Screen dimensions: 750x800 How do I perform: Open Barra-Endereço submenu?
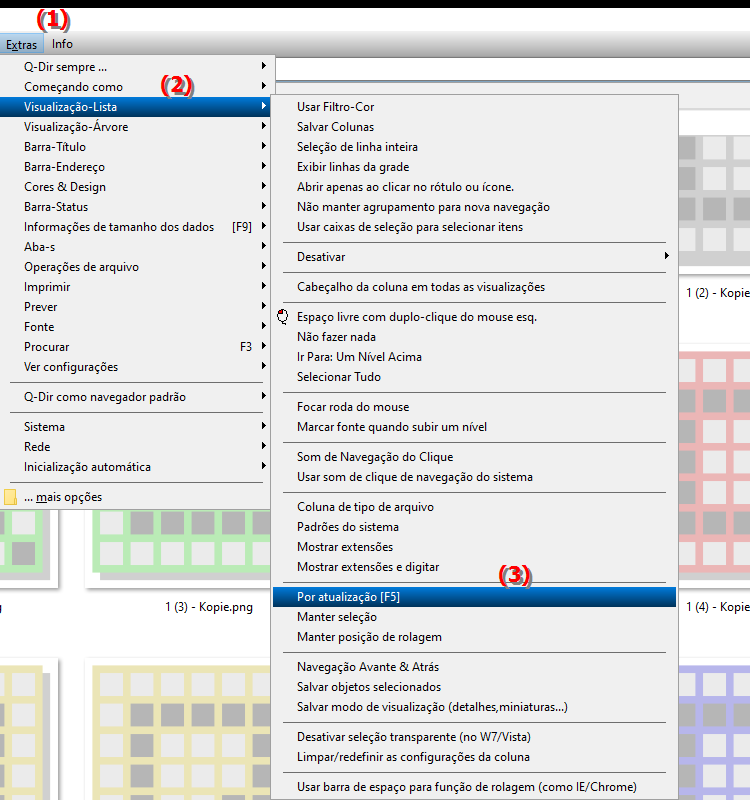pyautogui.click(x=135, y=167)
